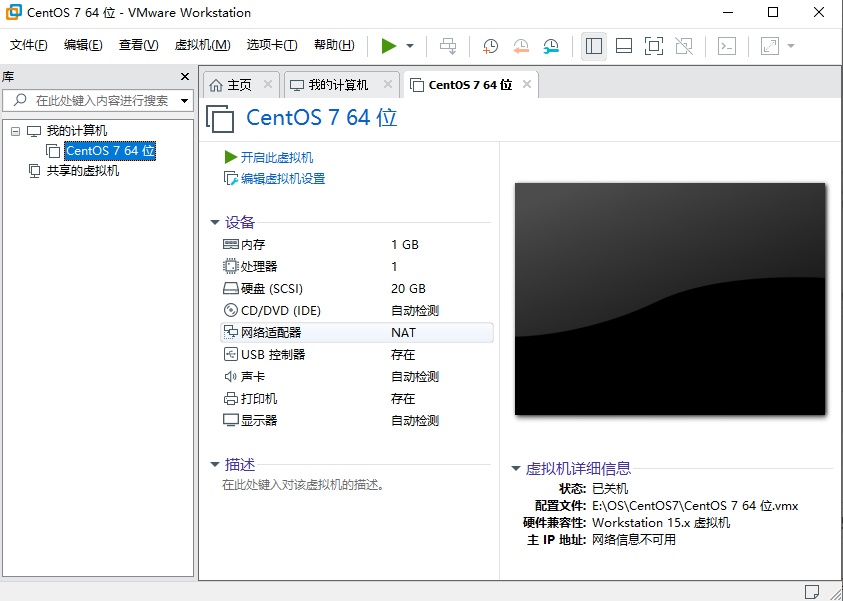The height and width of the screenshot is (601, 843).
Task: Take a snapshot with the clock-plus icon
Action: (x=490, y=46)
